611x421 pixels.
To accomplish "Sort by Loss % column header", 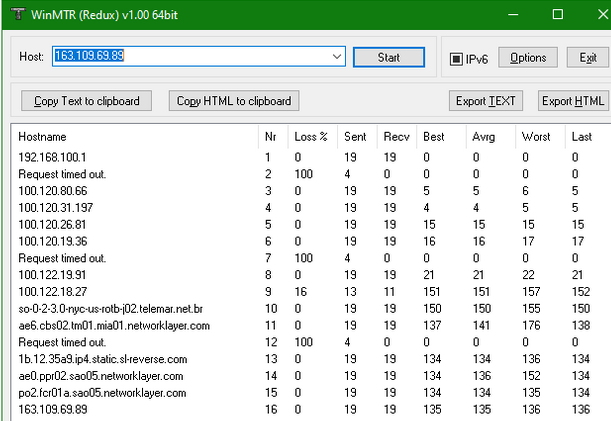I will pyautogui.click(x=313, y=137).
